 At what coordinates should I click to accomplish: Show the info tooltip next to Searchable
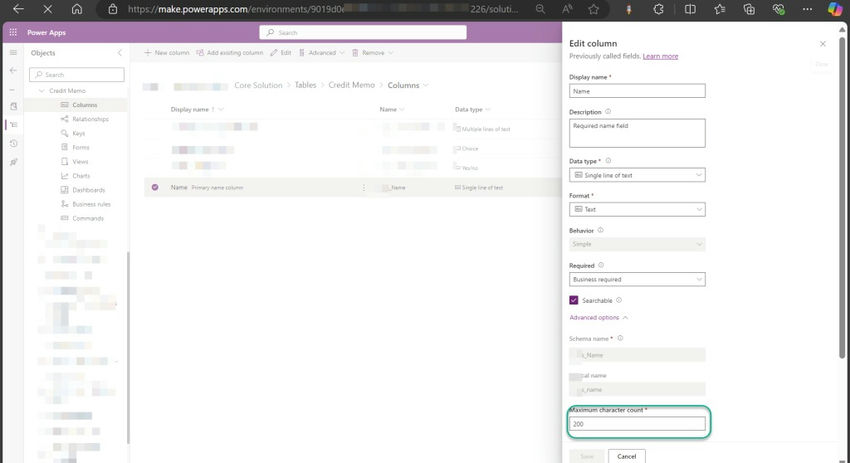click(619, 300)
